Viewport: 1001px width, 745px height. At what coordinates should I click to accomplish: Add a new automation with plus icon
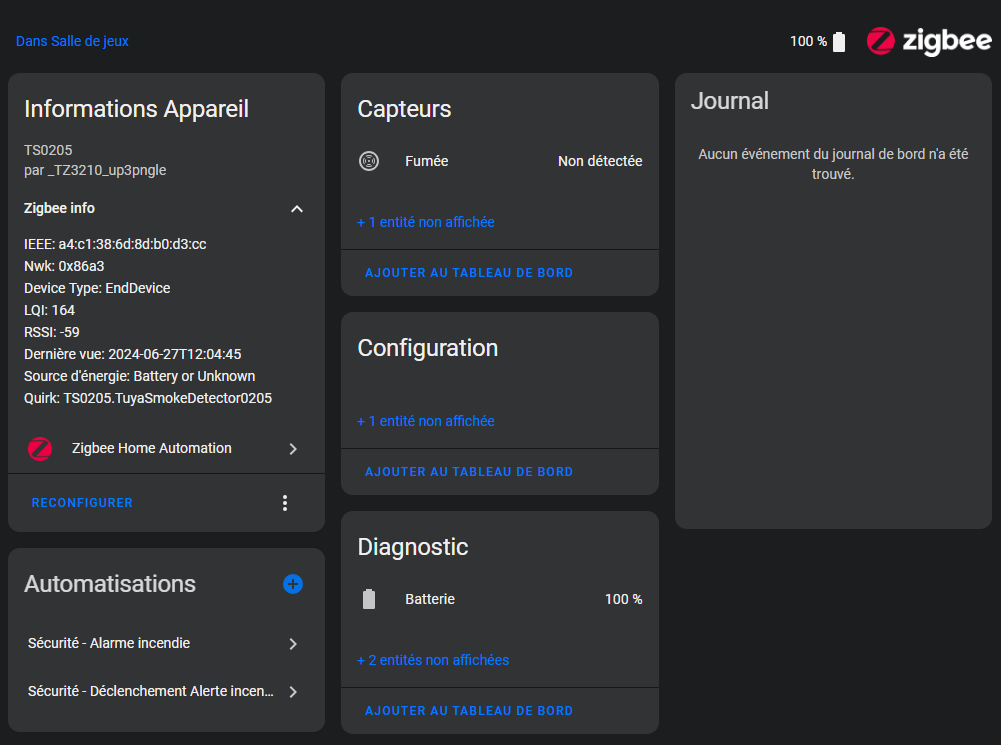(293, 584)
